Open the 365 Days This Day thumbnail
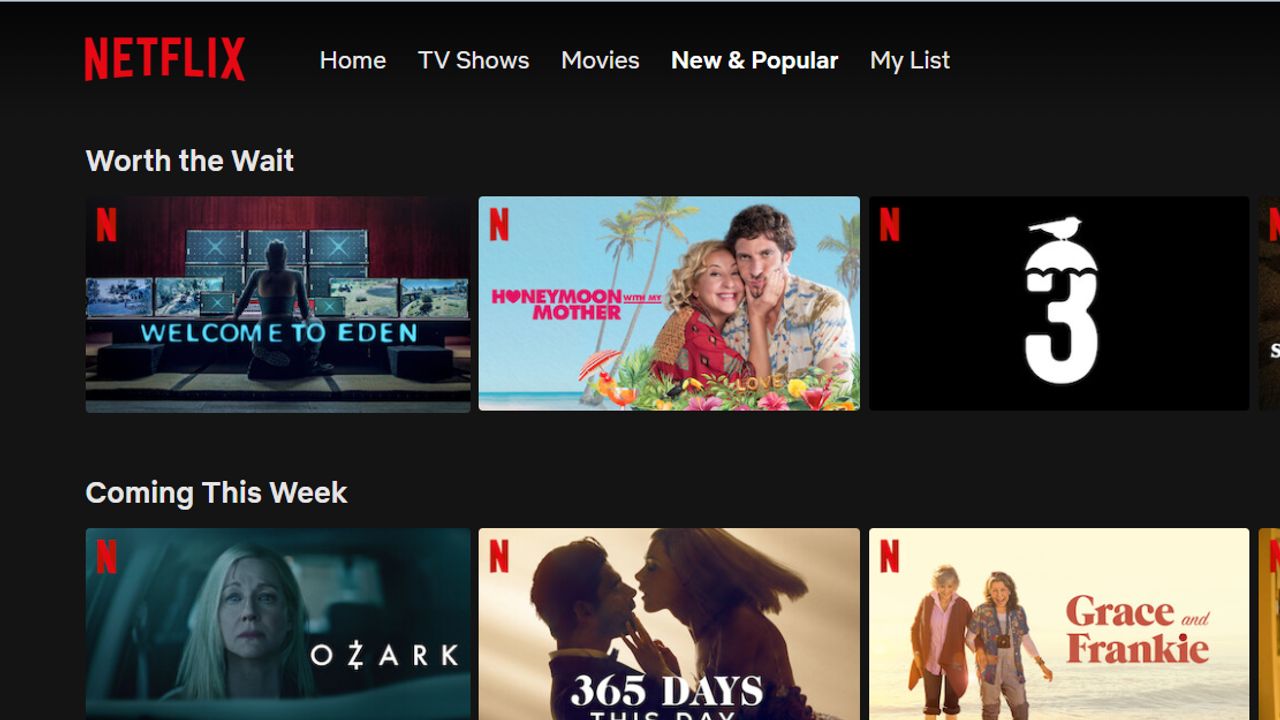The image size is (1280, 720). [669, 624]
